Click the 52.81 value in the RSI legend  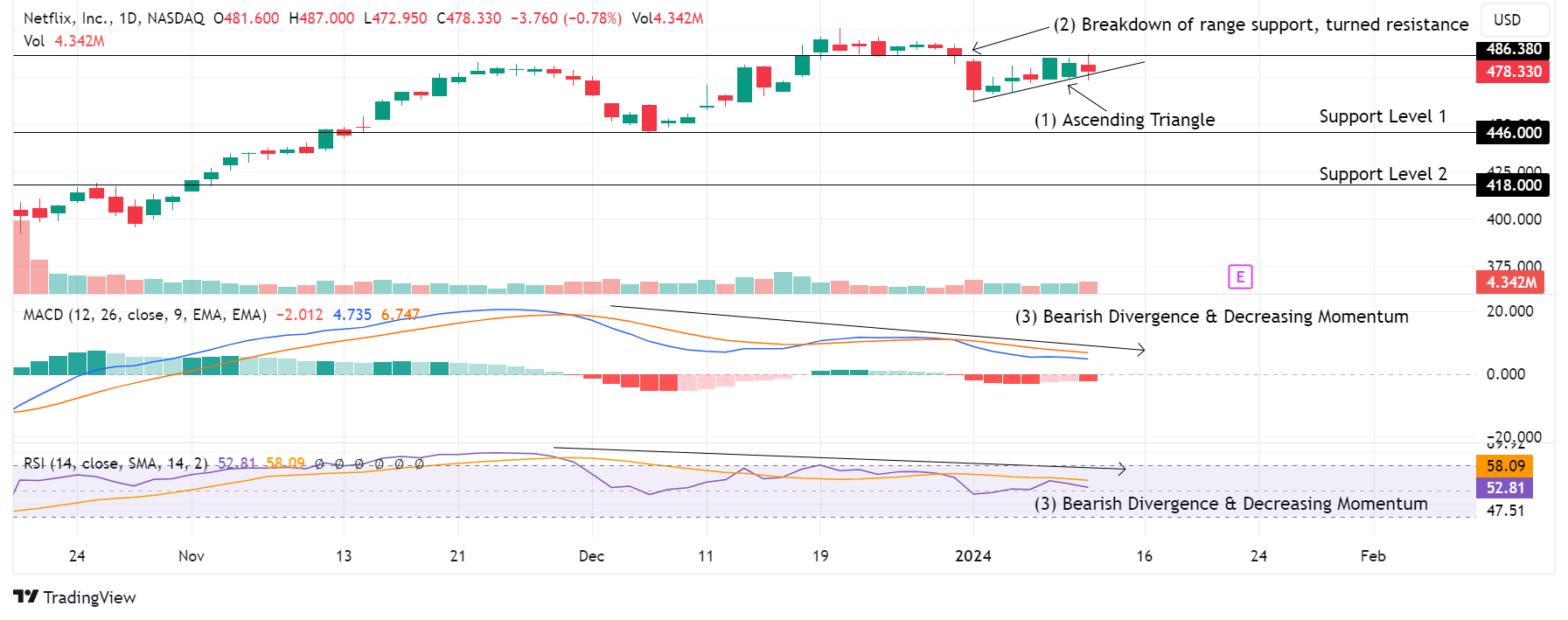[237, 463]
